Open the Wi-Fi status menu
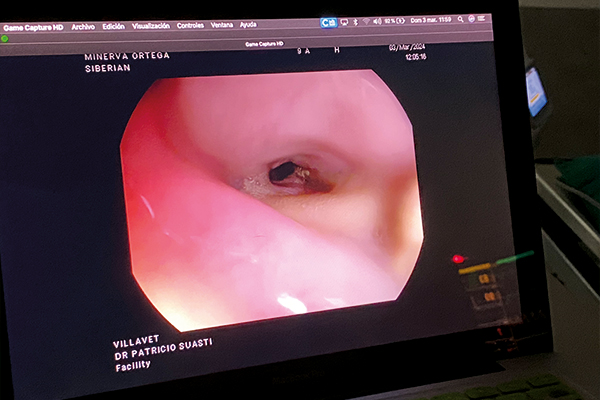 (x=365, y=21)
